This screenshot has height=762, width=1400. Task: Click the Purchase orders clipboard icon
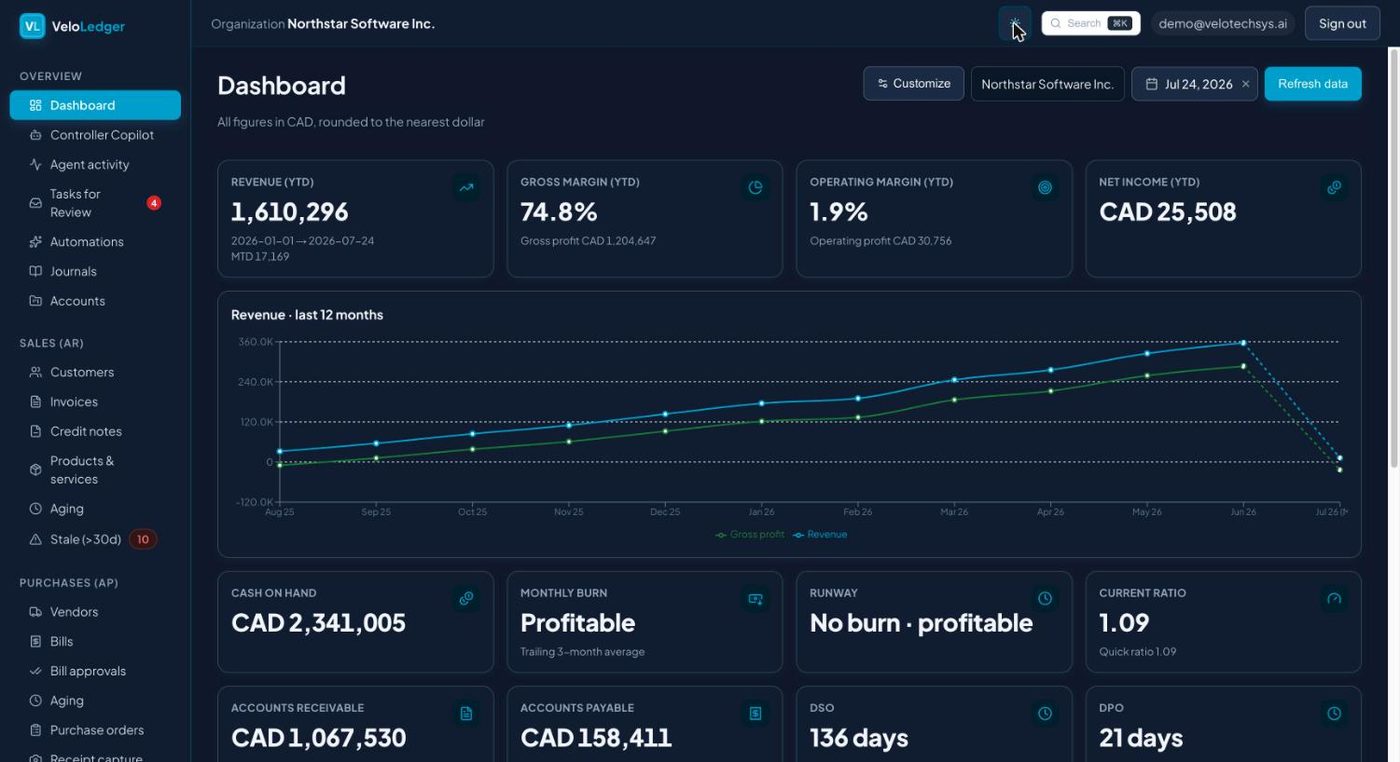(36, 730)
